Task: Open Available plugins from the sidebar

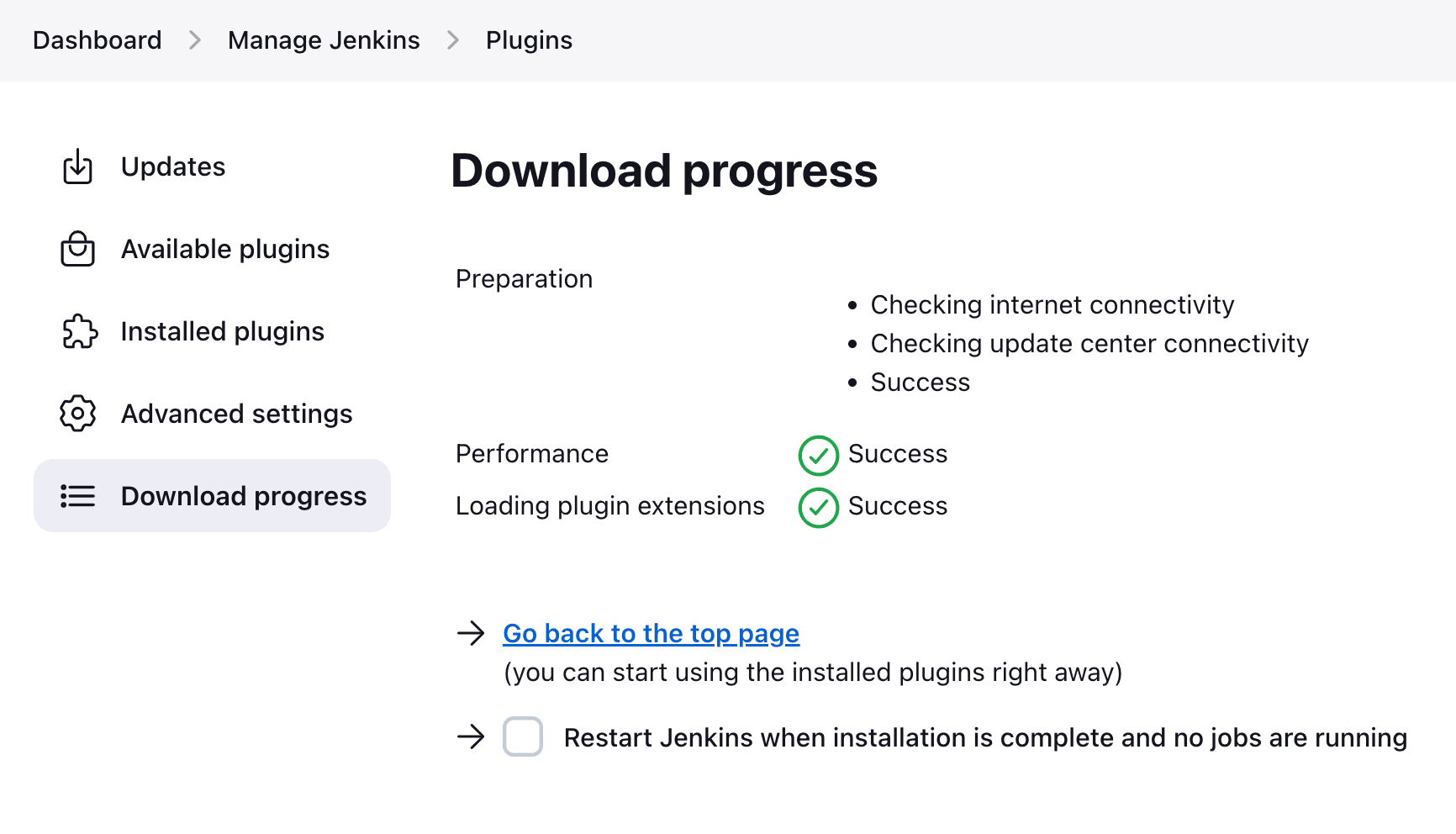Action: pyautogui.click(x=224, y=249)
